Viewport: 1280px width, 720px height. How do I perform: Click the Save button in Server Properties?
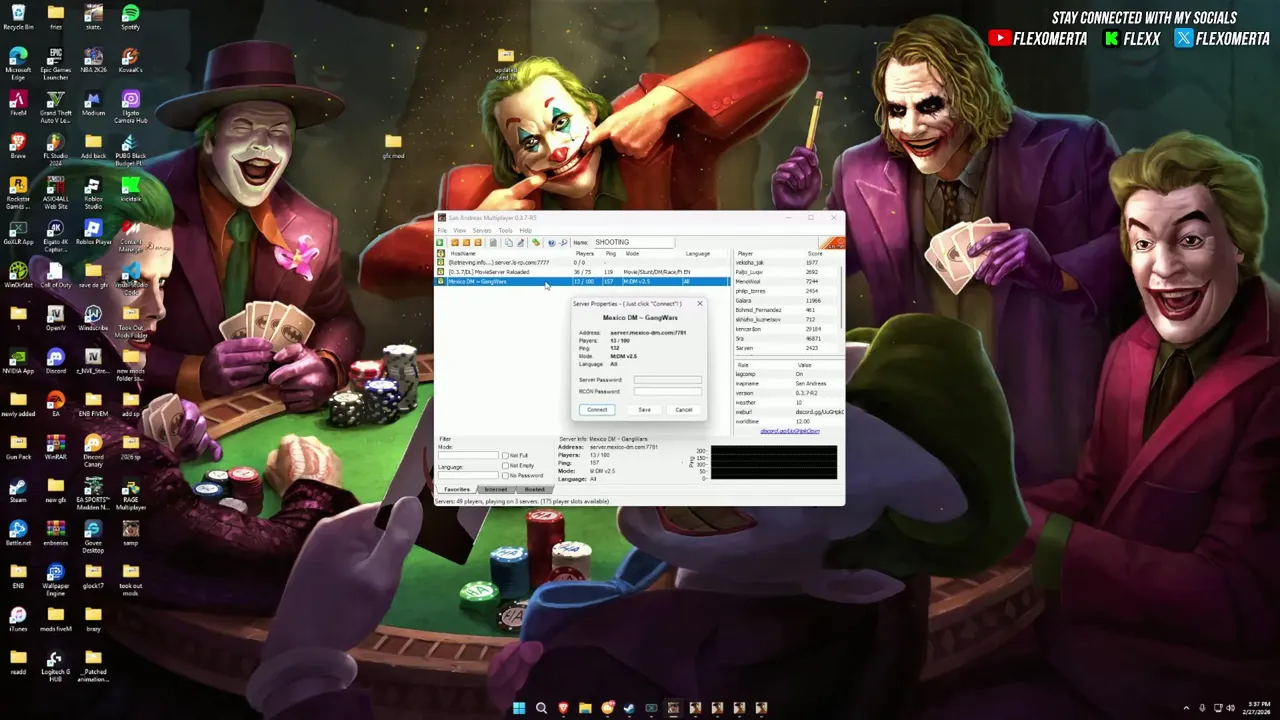click(644, 410)
